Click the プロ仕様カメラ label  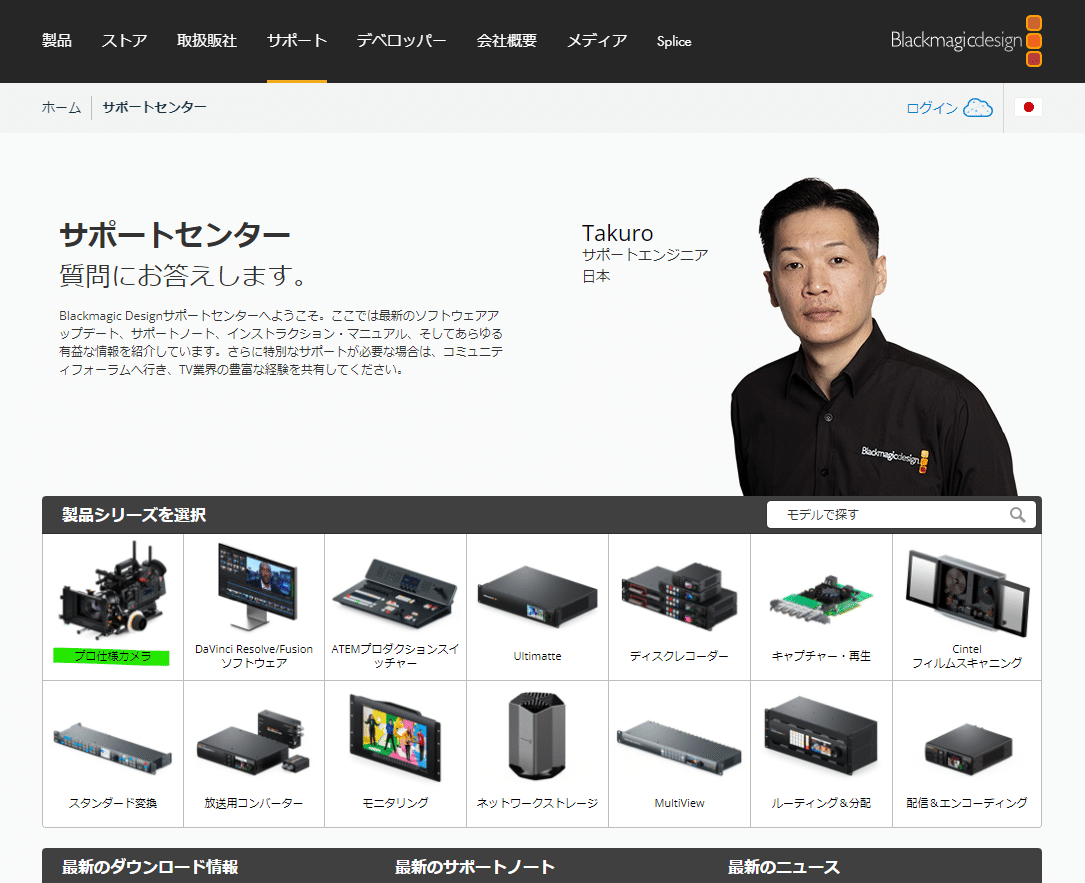113,656
